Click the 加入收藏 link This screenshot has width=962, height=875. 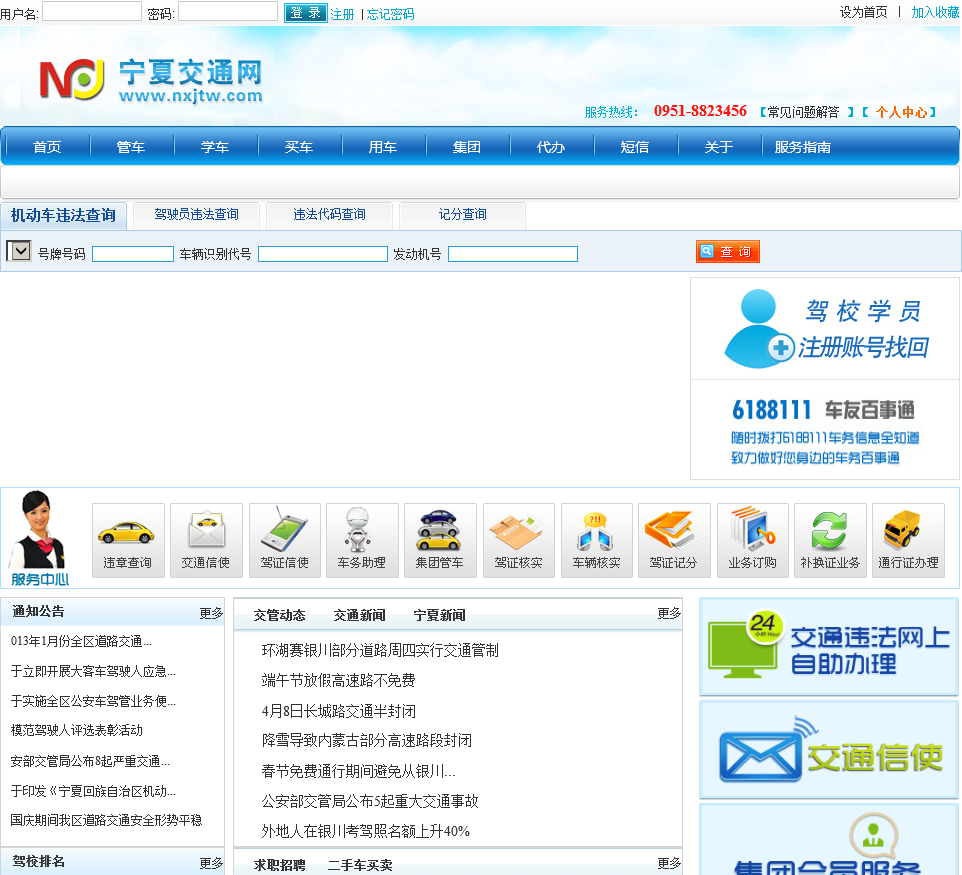[935, 12]
